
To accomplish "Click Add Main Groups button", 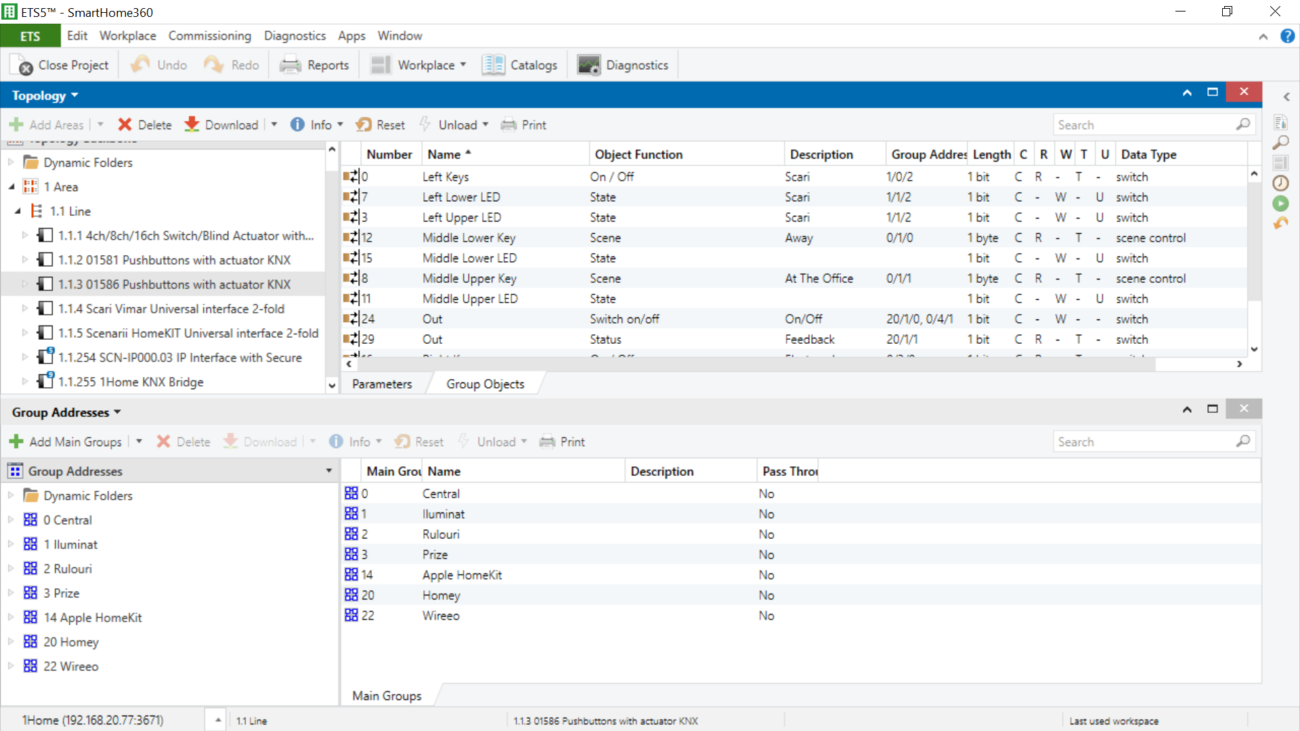I will click(66, 442).
